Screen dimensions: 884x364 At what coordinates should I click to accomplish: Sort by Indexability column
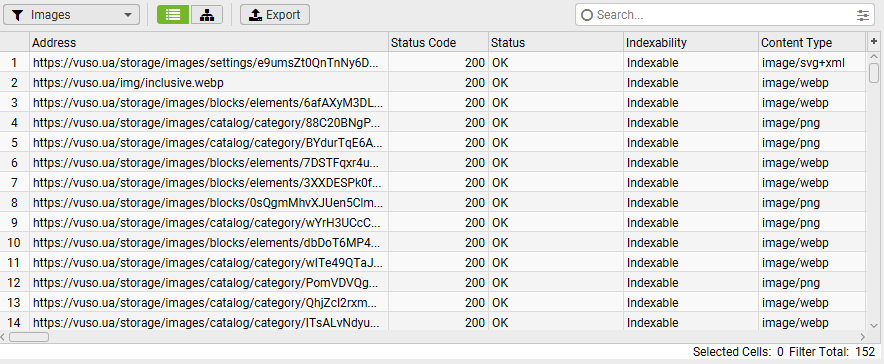pos(691,42)
